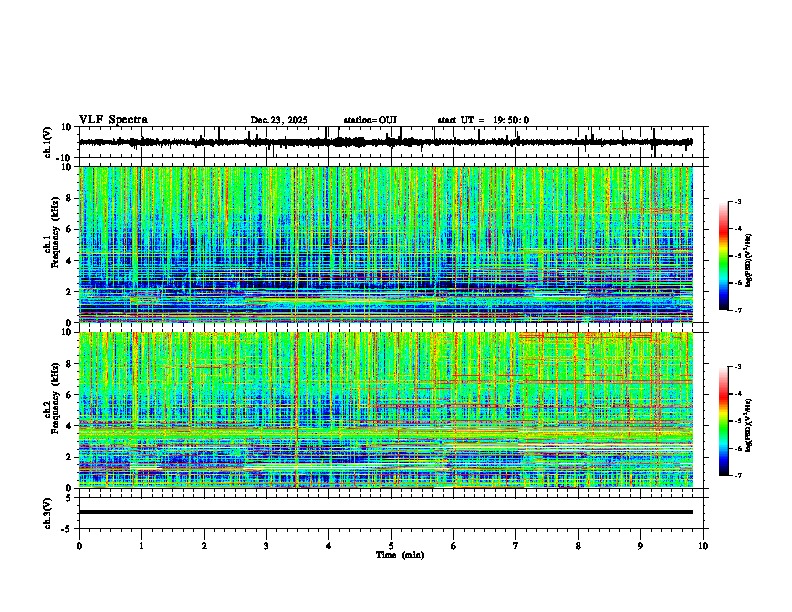Click the "5" tick on ch.3(V) axis
The width and height of the screenshot is (792, 612).
coord(70,497)
